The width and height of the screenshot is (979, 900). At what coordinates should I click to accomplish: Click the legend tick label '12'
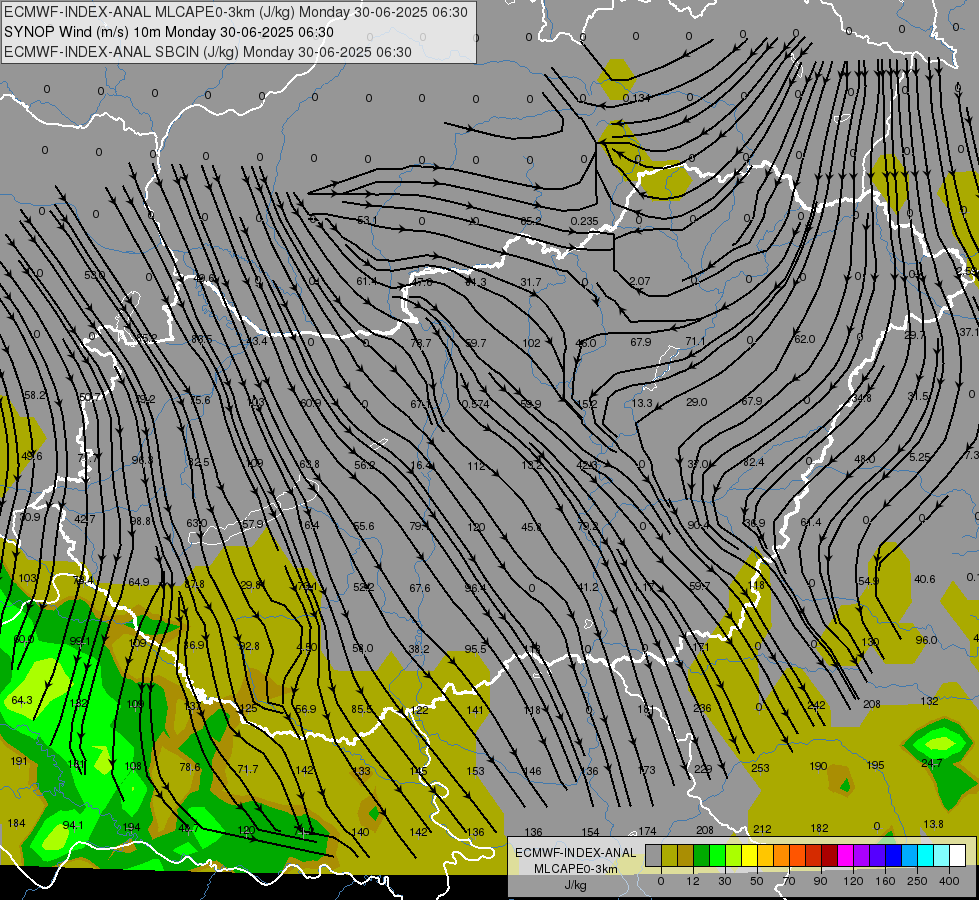[692, 881]
